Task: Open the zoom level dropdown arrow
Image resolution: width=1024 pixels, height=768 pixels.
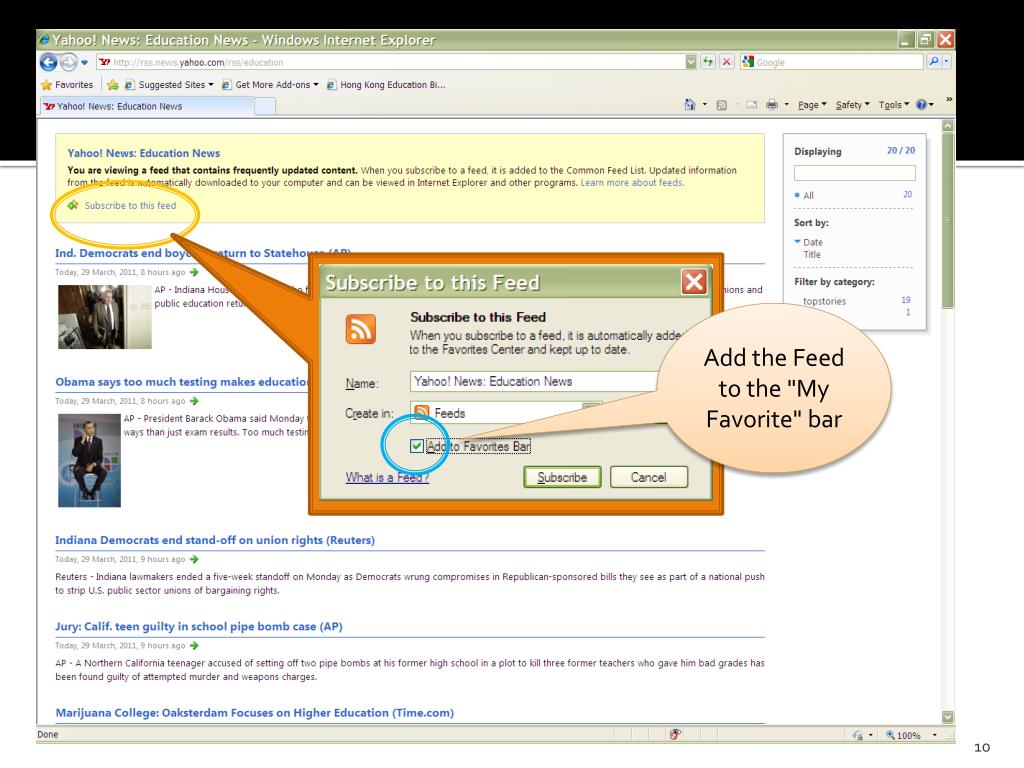Action: (x=935, y=735)
